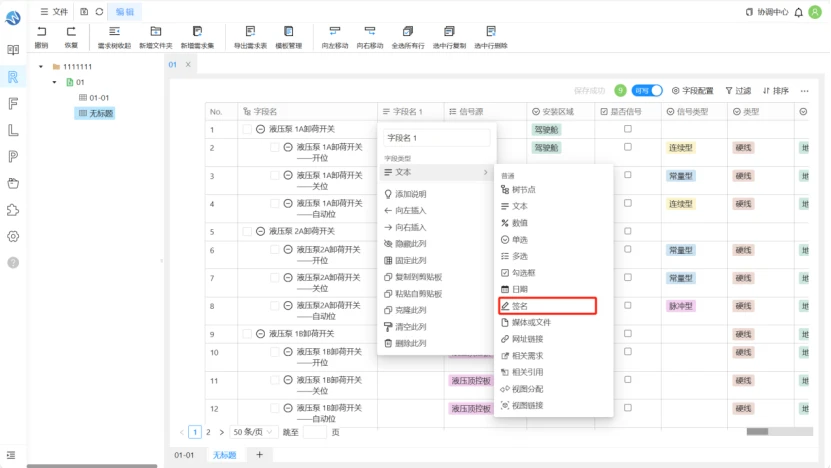This screenshot has width=831, height=468.
Task: Collapse row 液压泵 1A卸荷开关 group
Action: [x=260, y=129]
